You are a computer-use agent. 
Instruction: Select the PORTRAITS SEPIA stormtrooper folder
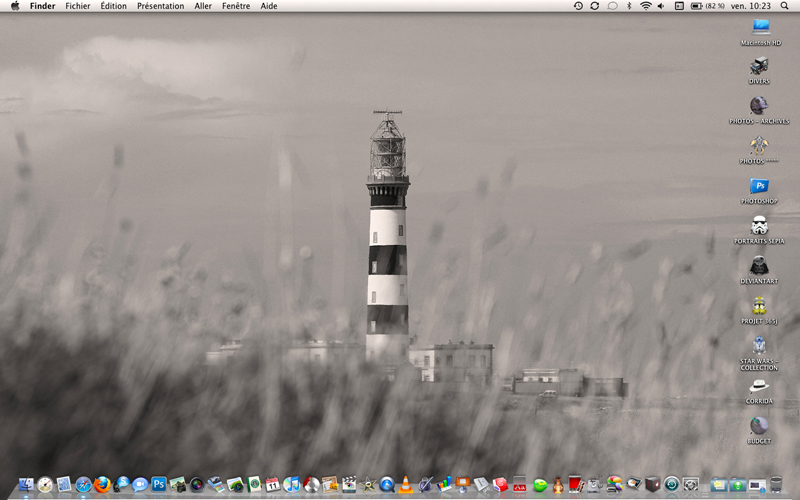pos(759,230)
